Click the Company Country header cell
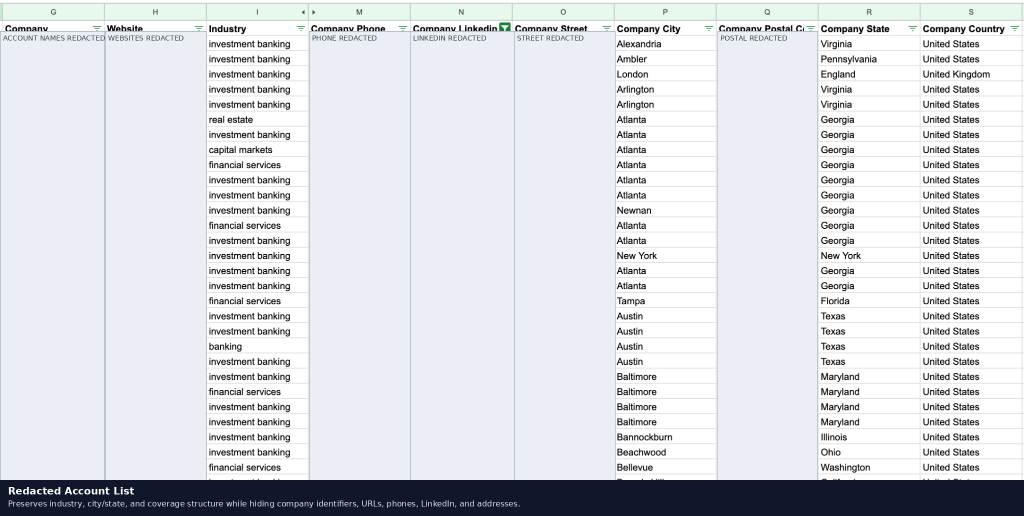 pyautogui.click(x=970, y=28)
